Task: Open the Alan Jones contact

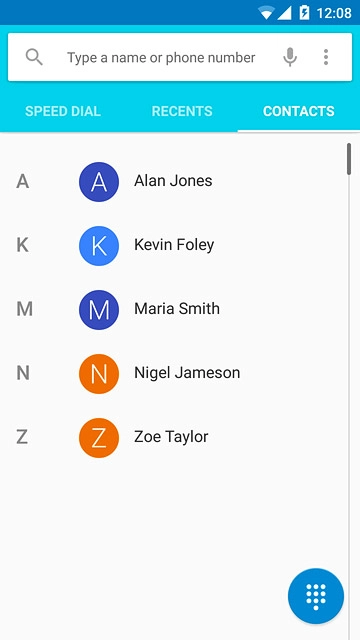Action: coord(173,181)
